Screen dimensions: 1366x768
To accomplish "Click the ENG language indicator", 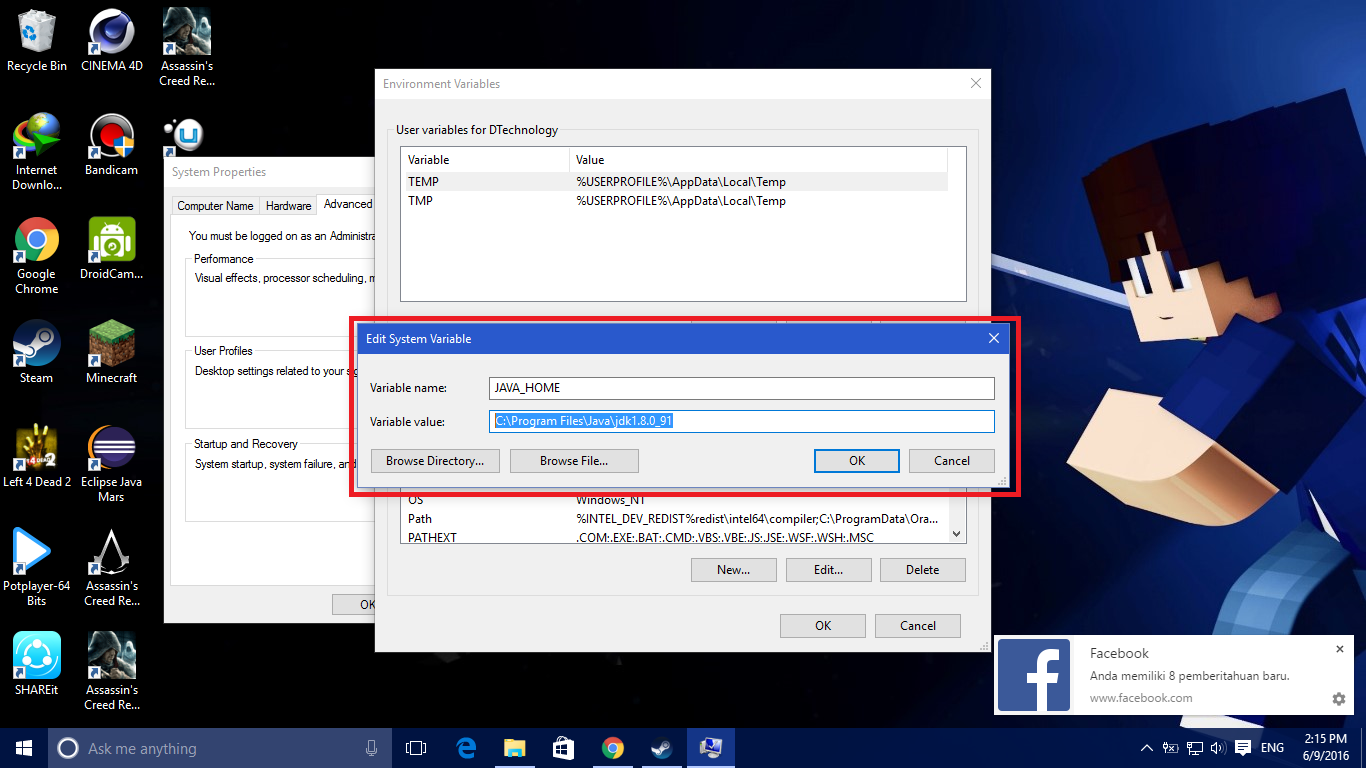I will click(x=1272, y=748).
